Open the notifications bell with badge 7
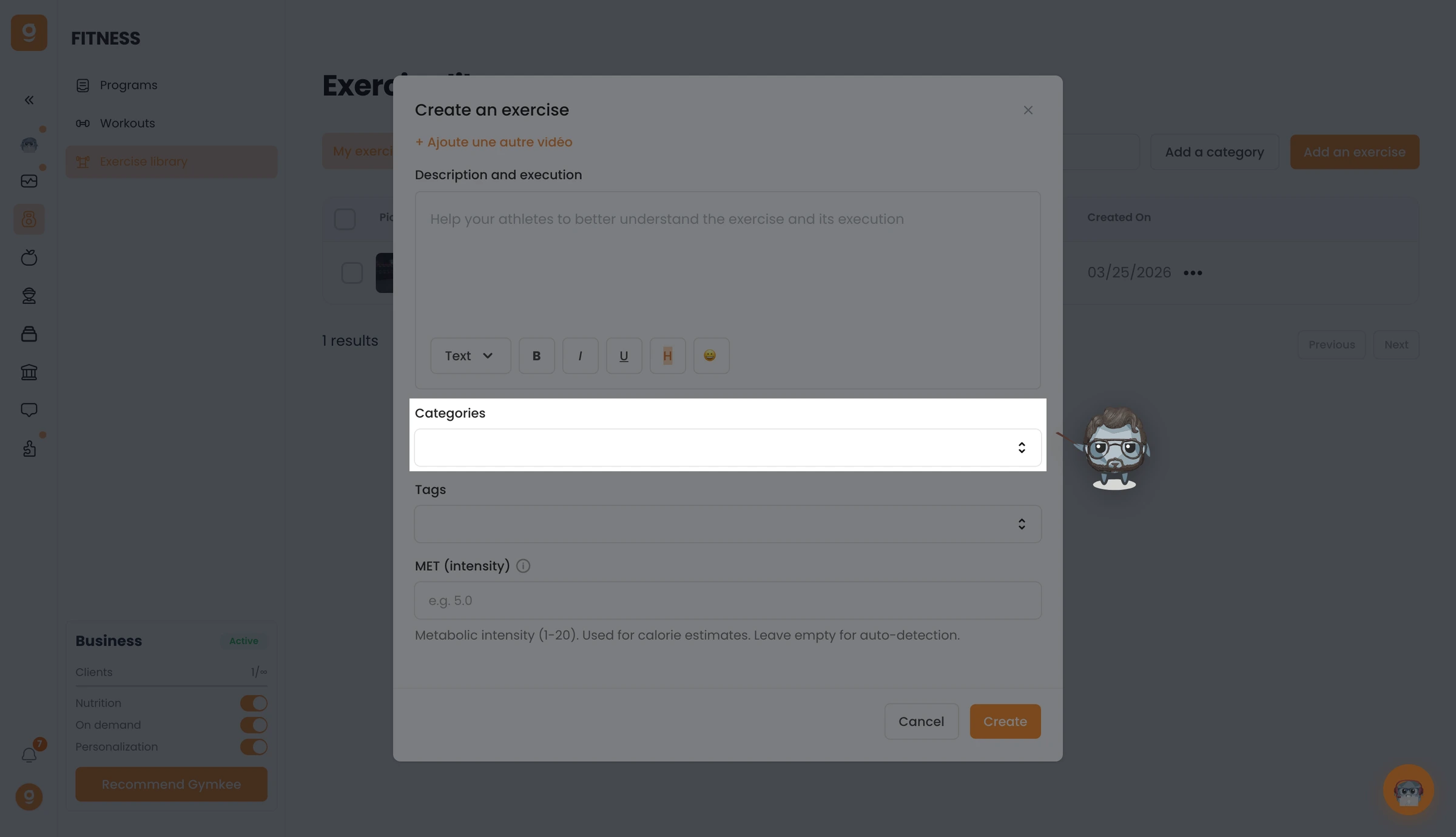Image resolution: width=1456 pixels, height=837 pixels. click(29, 755)
